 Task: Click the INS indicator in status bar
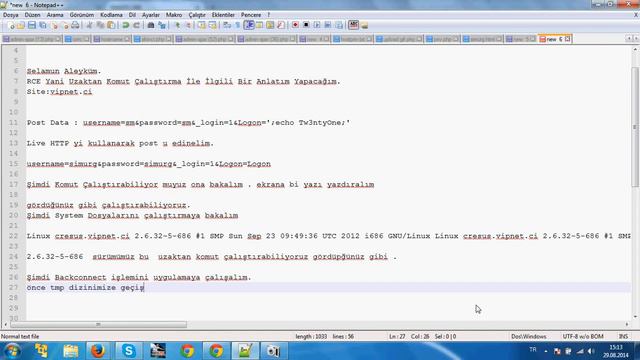coord(623,337)
